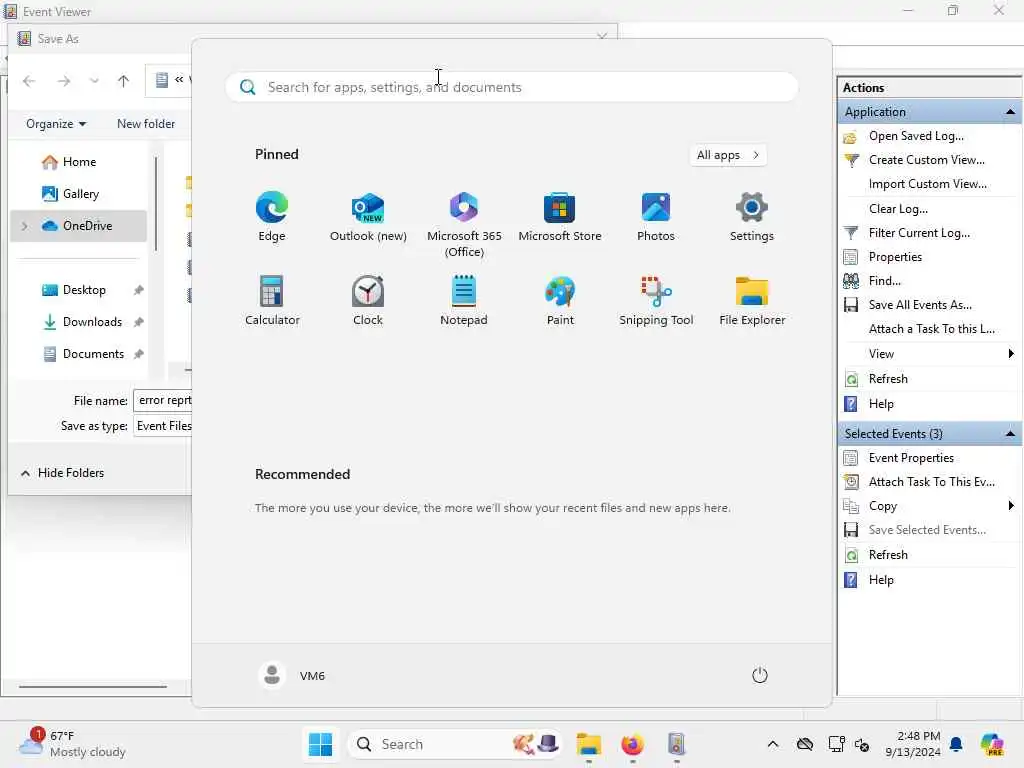Select Home in Save As navigation pane

(78, 162)
